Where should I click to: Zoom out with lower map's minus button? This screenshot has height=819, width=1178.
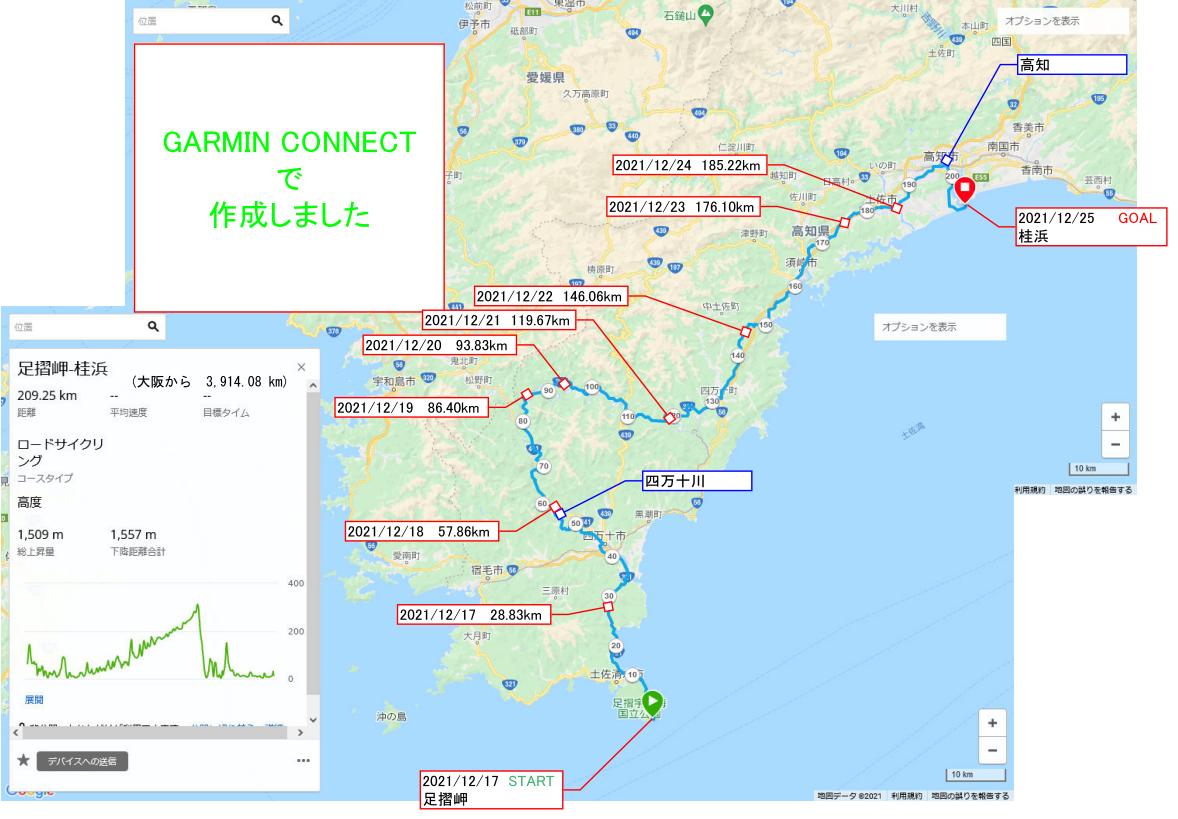point(992,750)
